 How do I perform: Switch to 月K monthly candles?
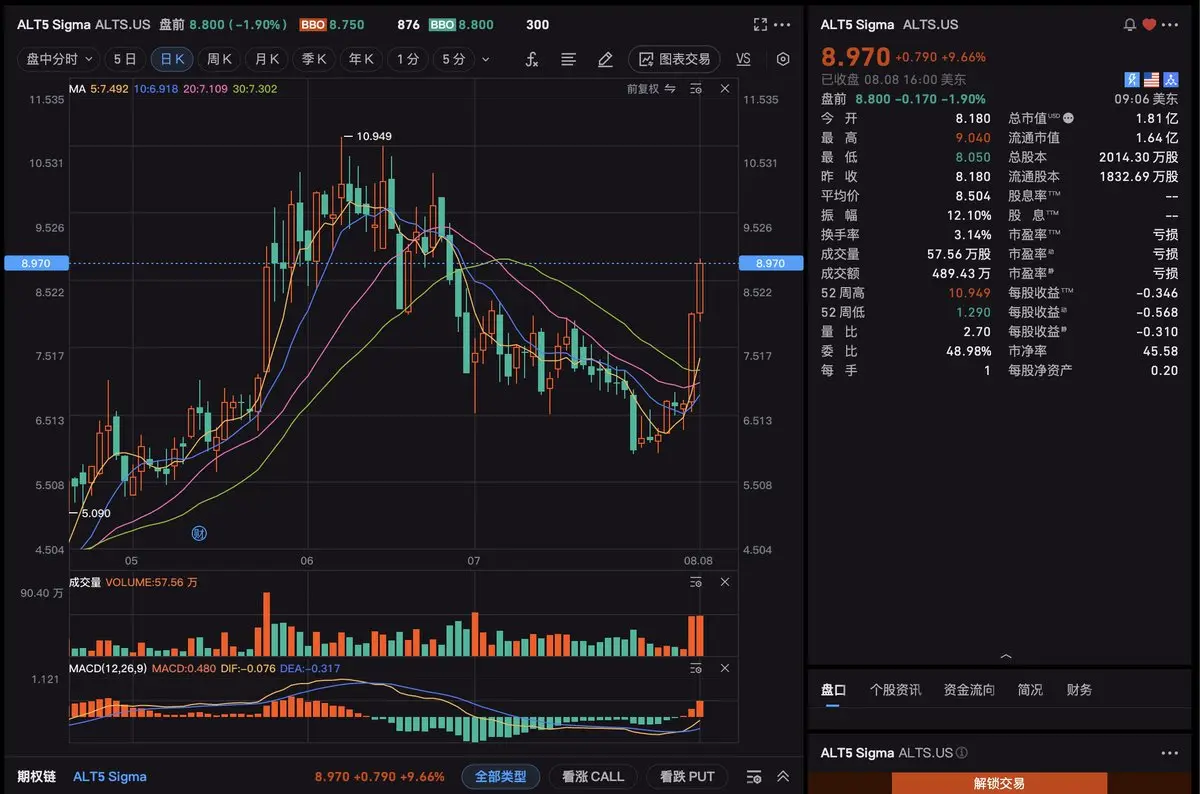pyautogui.click(x=267, y=59)
